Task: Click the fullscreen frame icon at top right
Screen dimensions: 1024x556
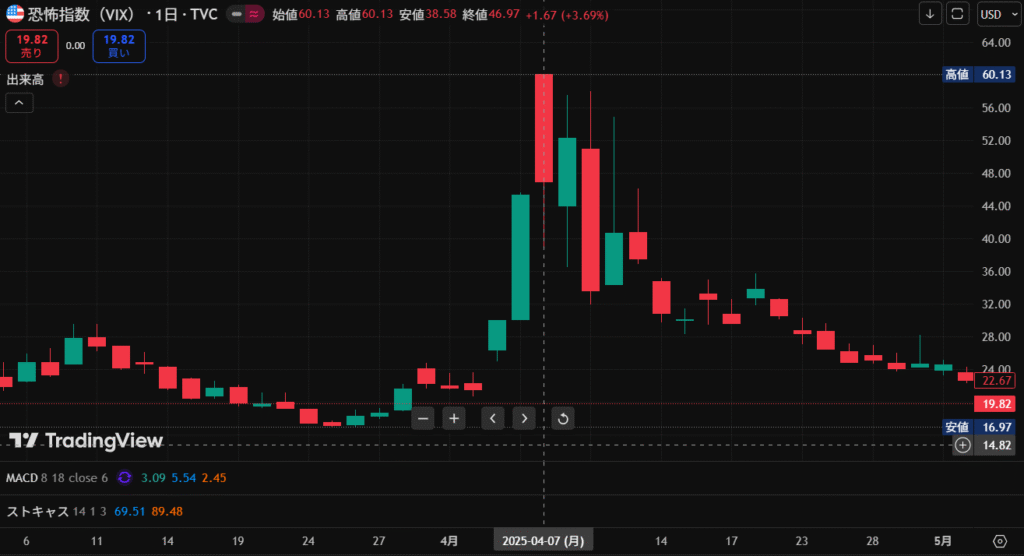Action: coord(958,14)
